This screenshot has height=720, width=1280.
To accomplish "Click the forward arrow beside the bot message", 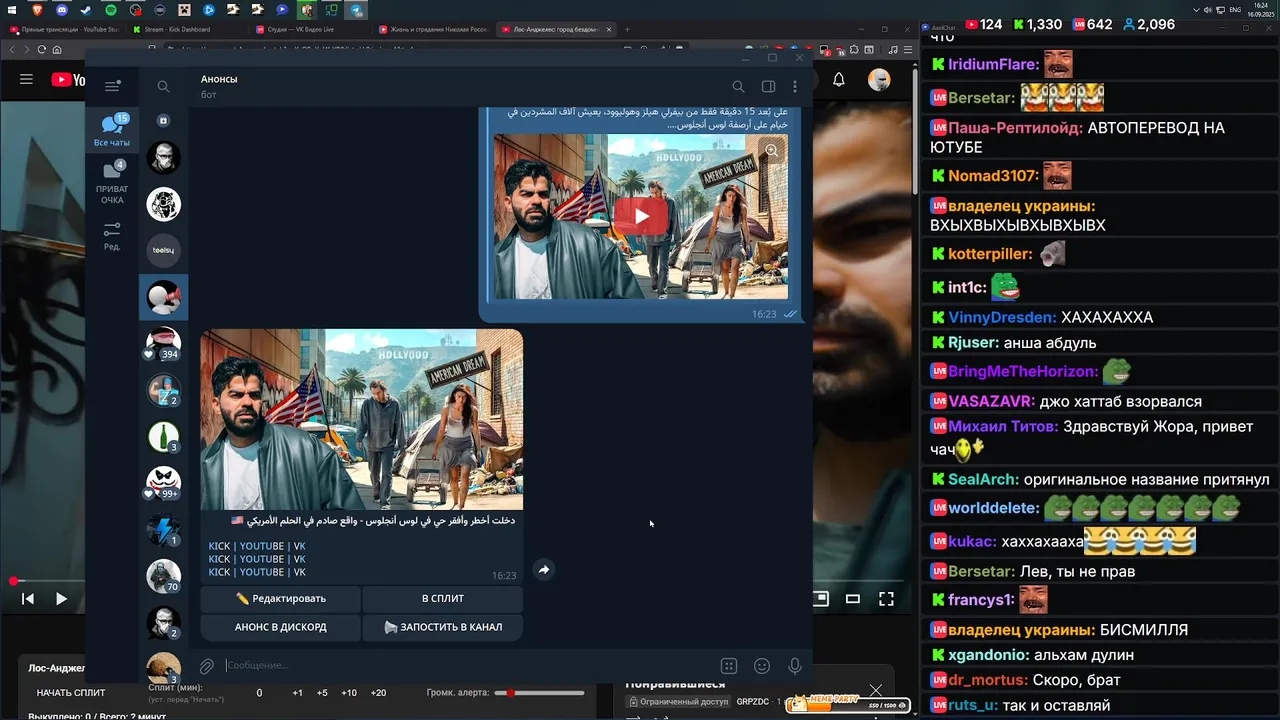I will 543,570.
